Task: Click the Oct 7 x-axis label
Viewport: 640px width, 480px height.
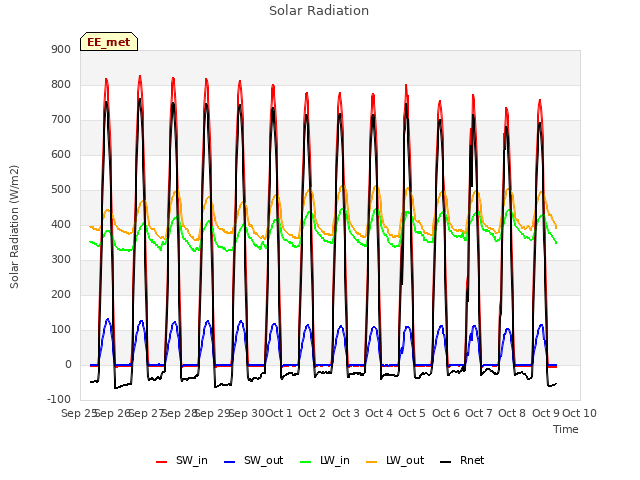Action: [x=479, y=413]
